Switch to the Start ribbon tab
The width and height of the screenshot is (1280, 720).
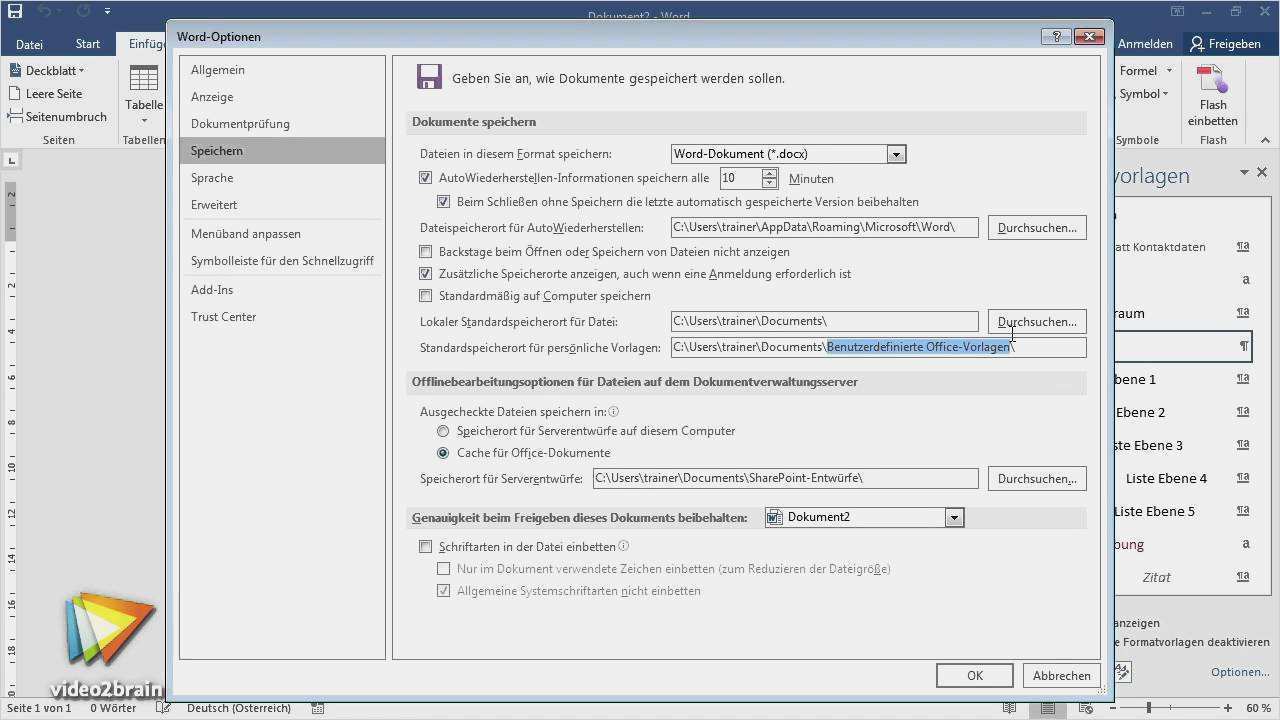point(87,44)
